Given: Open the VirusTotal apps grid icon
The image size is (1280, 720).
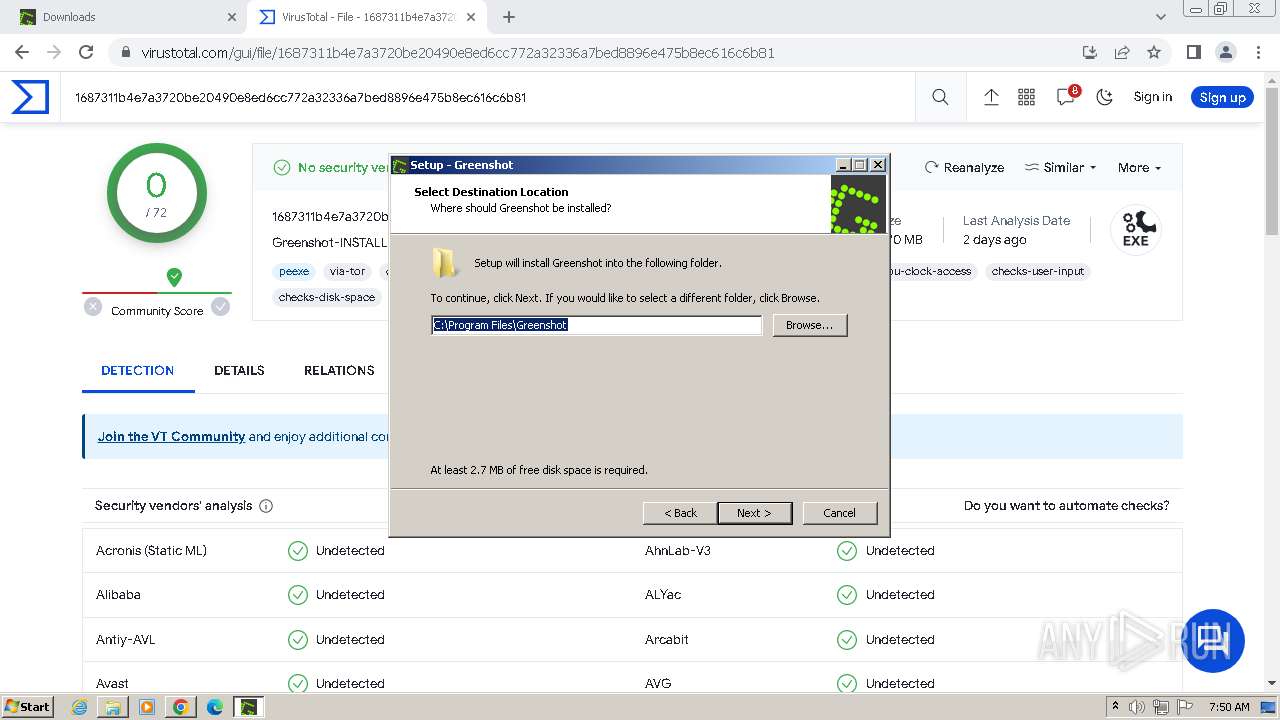Looking at the screenshot, I should [x=1026, y=97].
